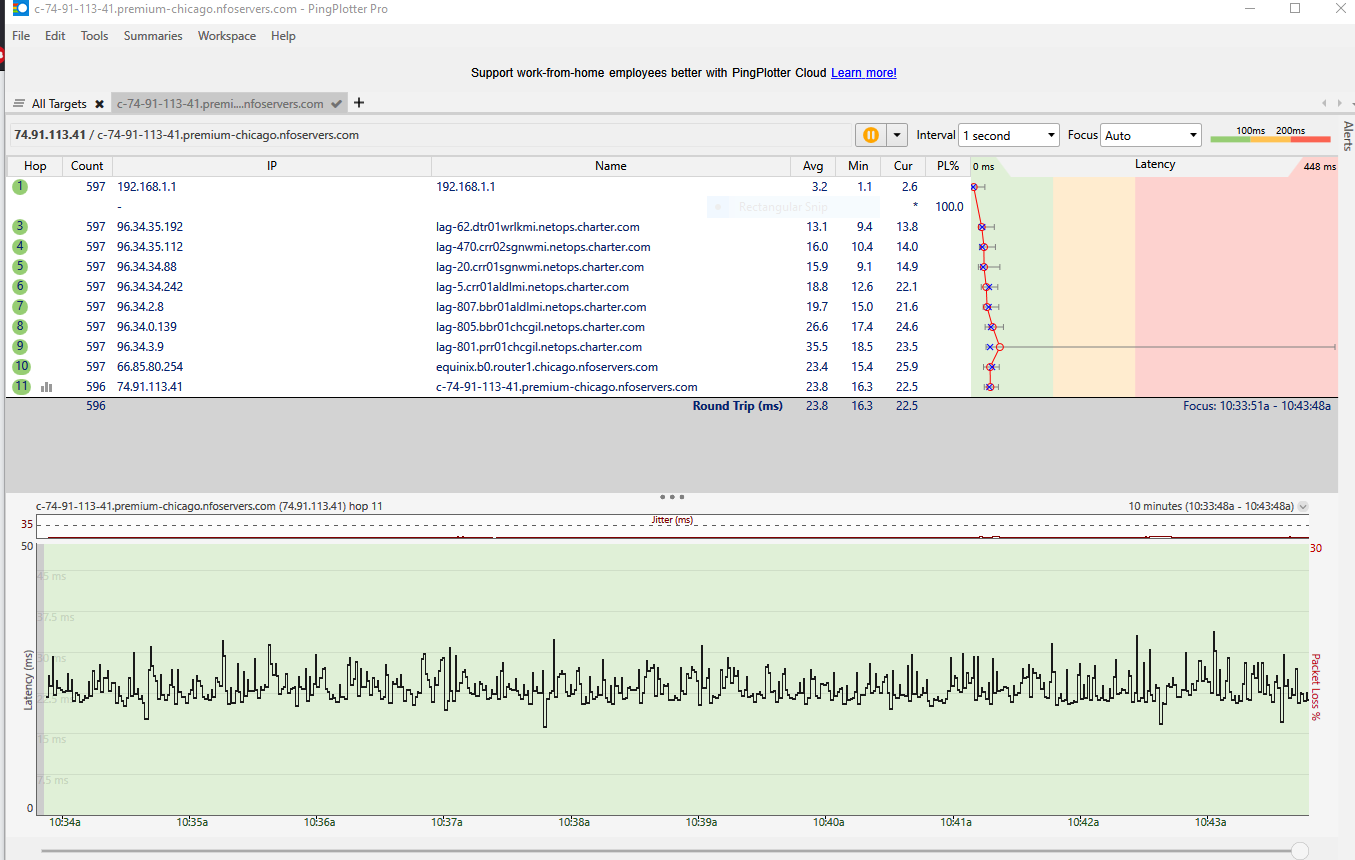Image resolution: width=1355 pixels, height=860 pixels.
Task: Select hop 4 circle icon
Action: [20, 247]
